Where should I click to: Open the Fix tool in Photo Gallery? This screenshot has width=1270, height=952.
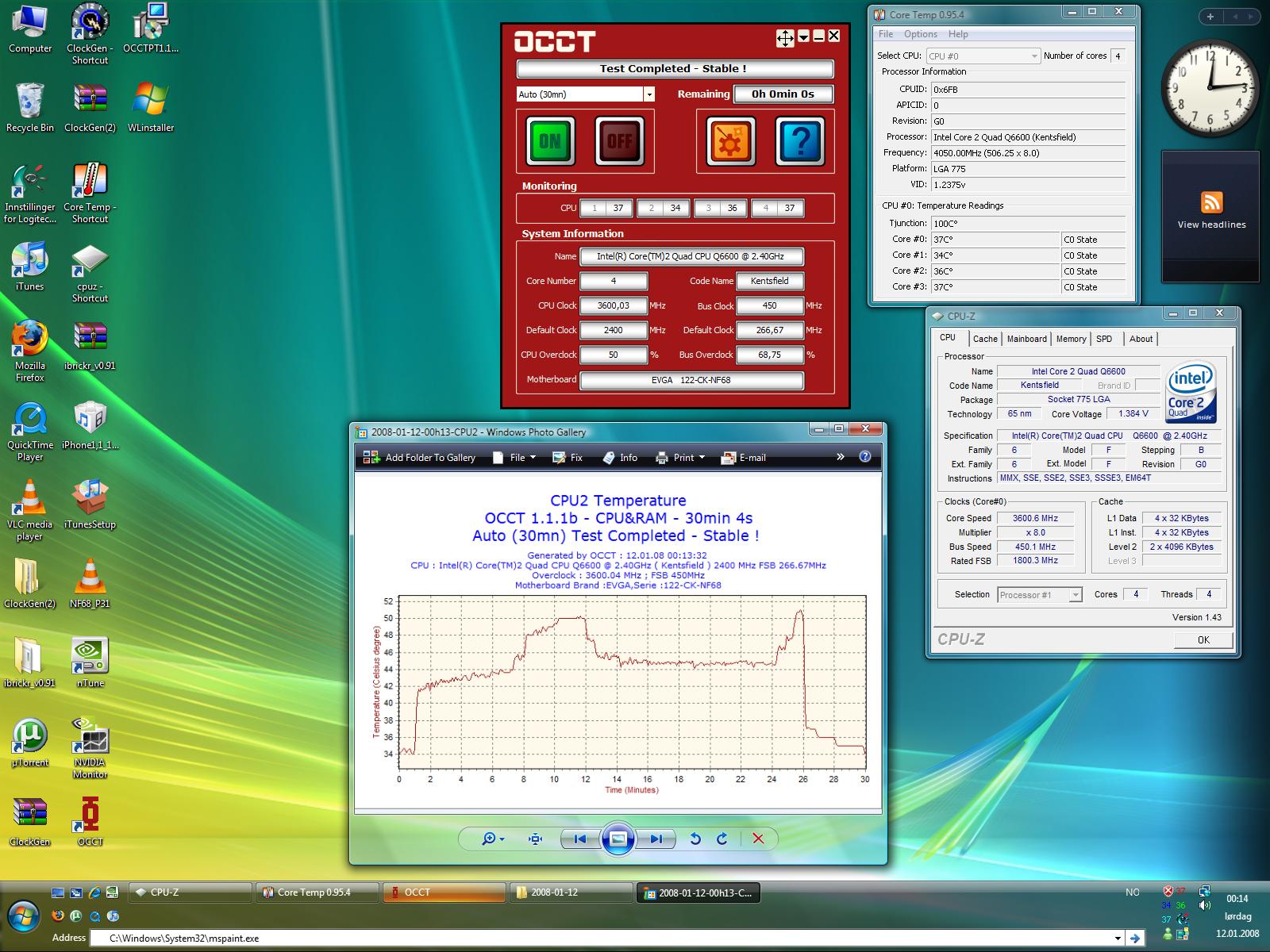(x=568, y=457)
